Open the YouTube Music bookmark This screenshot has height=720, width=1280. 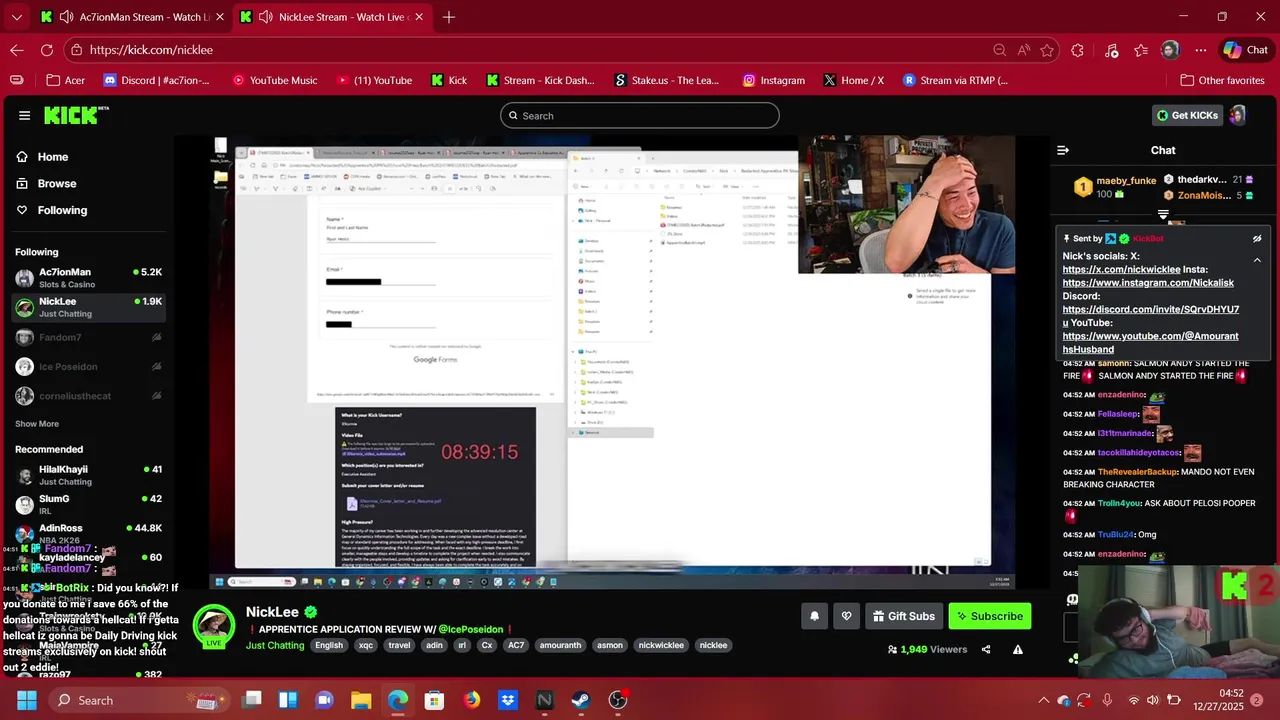pyautogui.click(x=274, y=80)
